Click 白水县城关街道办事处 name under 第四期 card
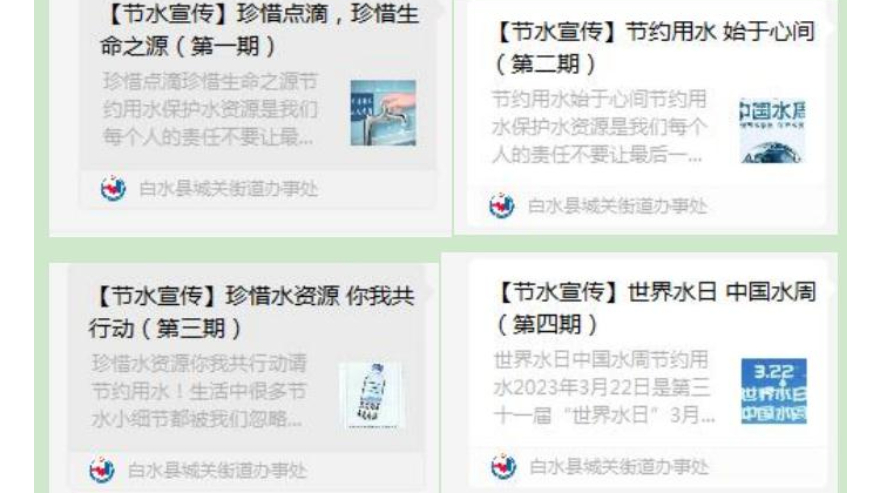This screenshot has height=493, width=880. (x=619, y=467)
